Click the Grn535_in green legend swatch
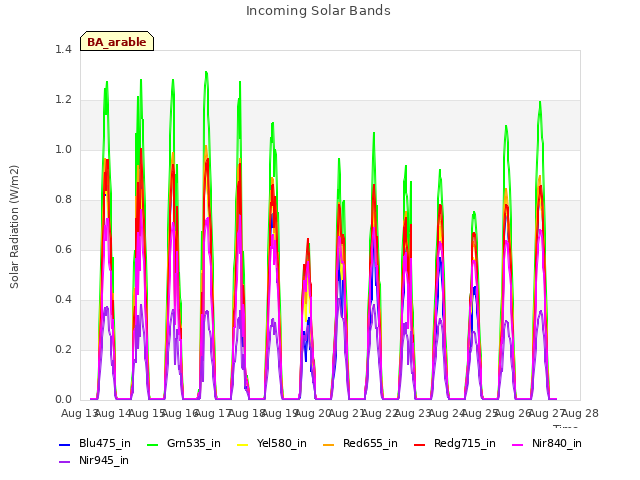This screenshot has height=480, width=640. click(152, 445)
